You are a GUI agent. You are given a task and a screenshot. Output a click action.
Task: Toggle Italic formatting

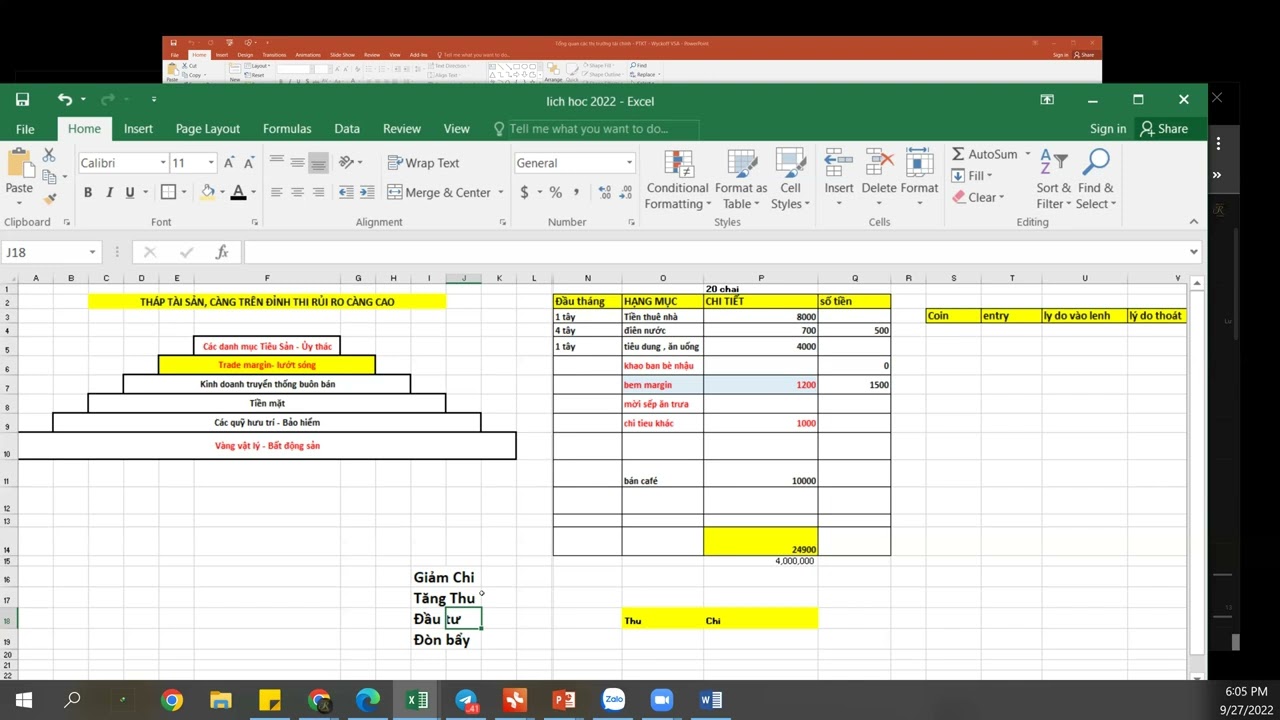[x=108, y=192]
